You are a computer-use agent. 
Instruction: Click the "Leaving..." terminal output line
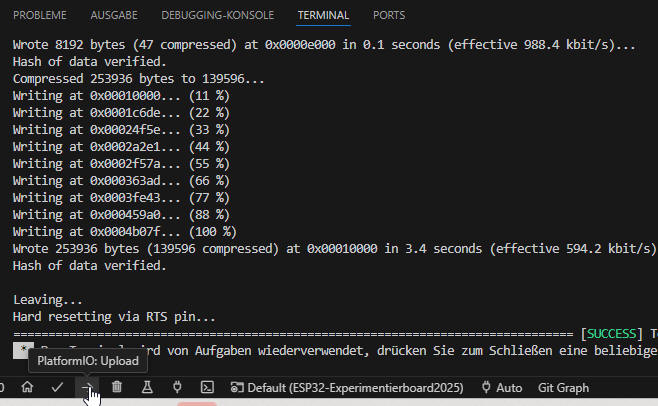[x=47, y=299]
